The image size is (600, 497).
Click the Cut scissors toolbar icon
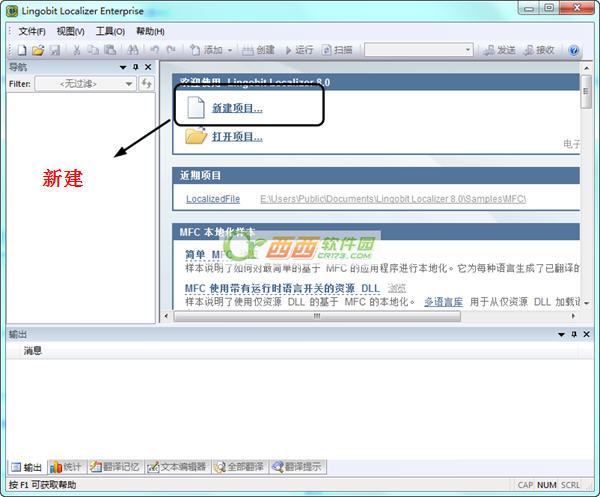click(x=77, y=50)
